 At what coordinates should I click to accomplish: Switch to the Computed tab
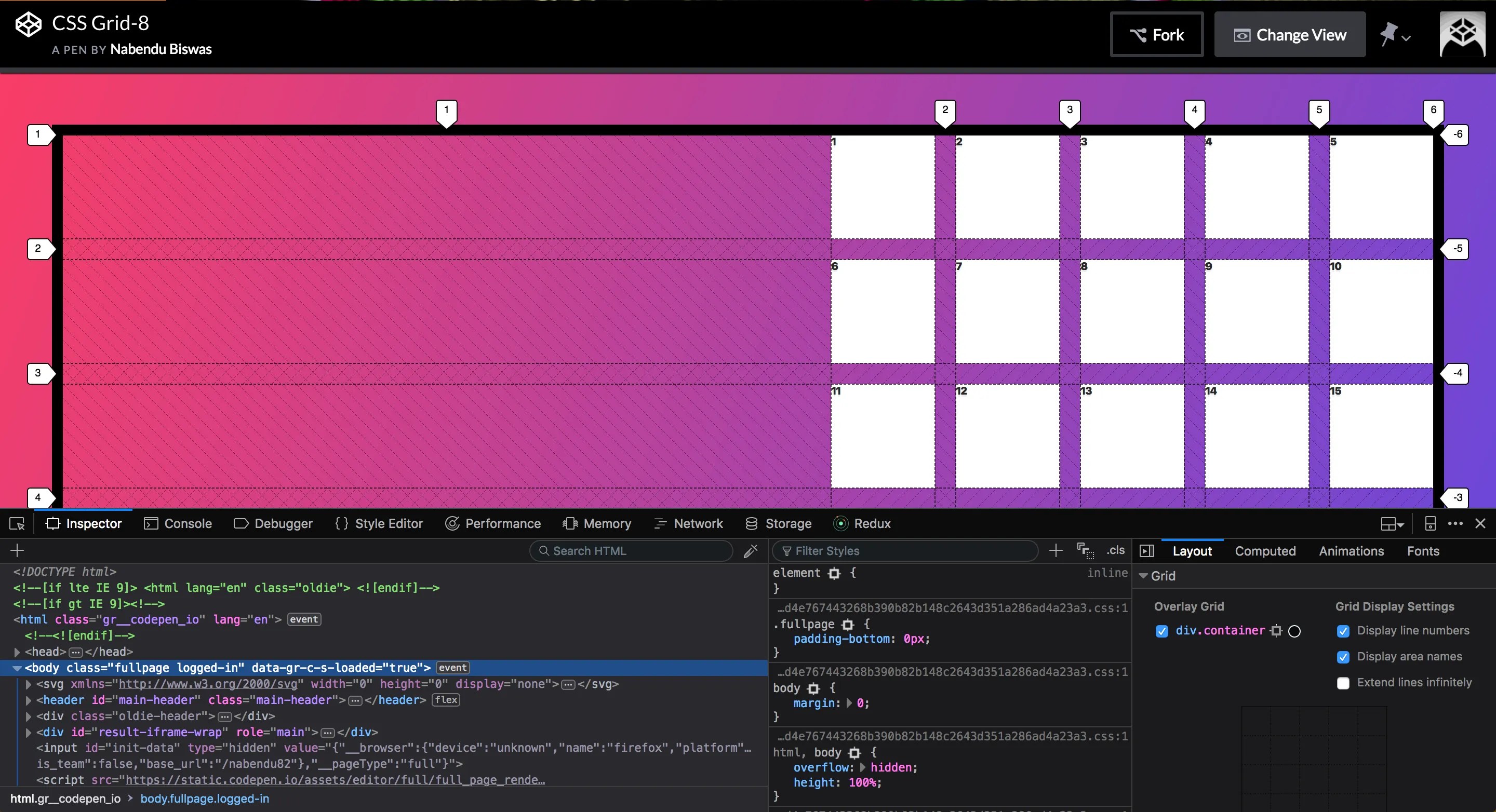pyautogui.click(x=1265, y=551)
